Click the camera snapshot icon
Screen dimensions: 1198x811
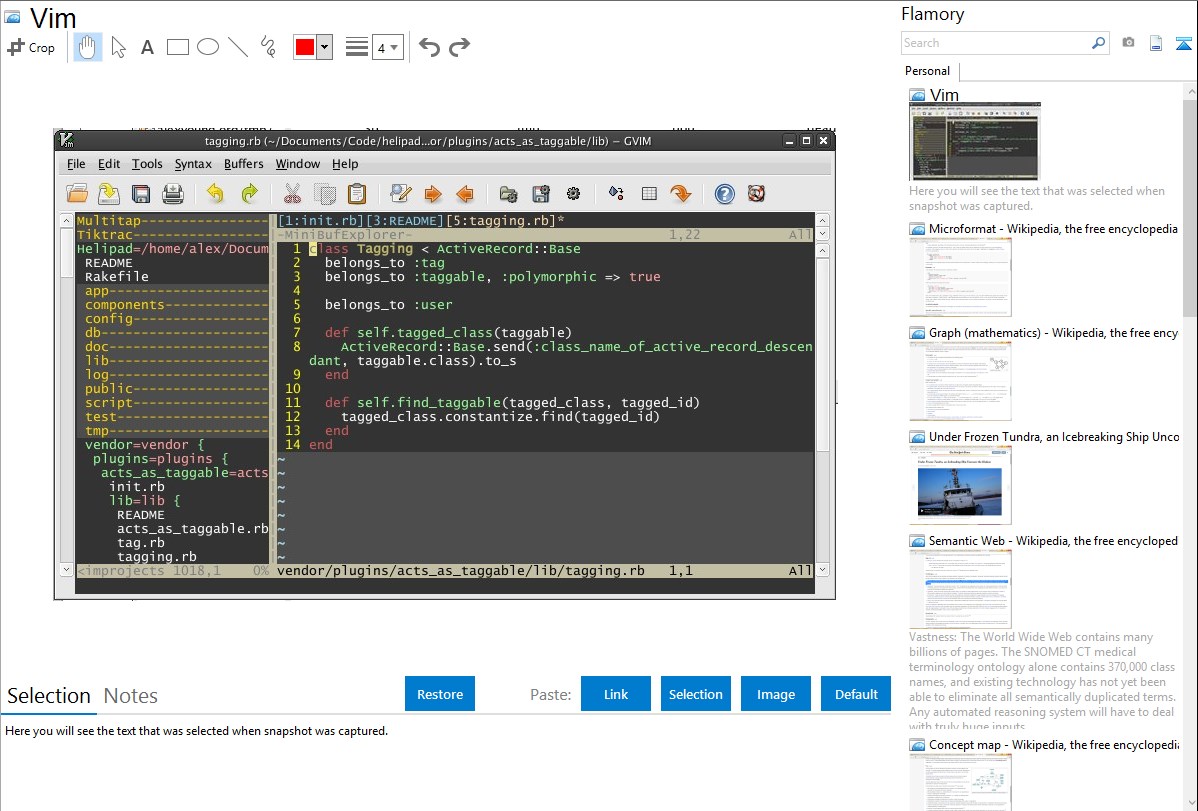click(x=1128, y=43)
